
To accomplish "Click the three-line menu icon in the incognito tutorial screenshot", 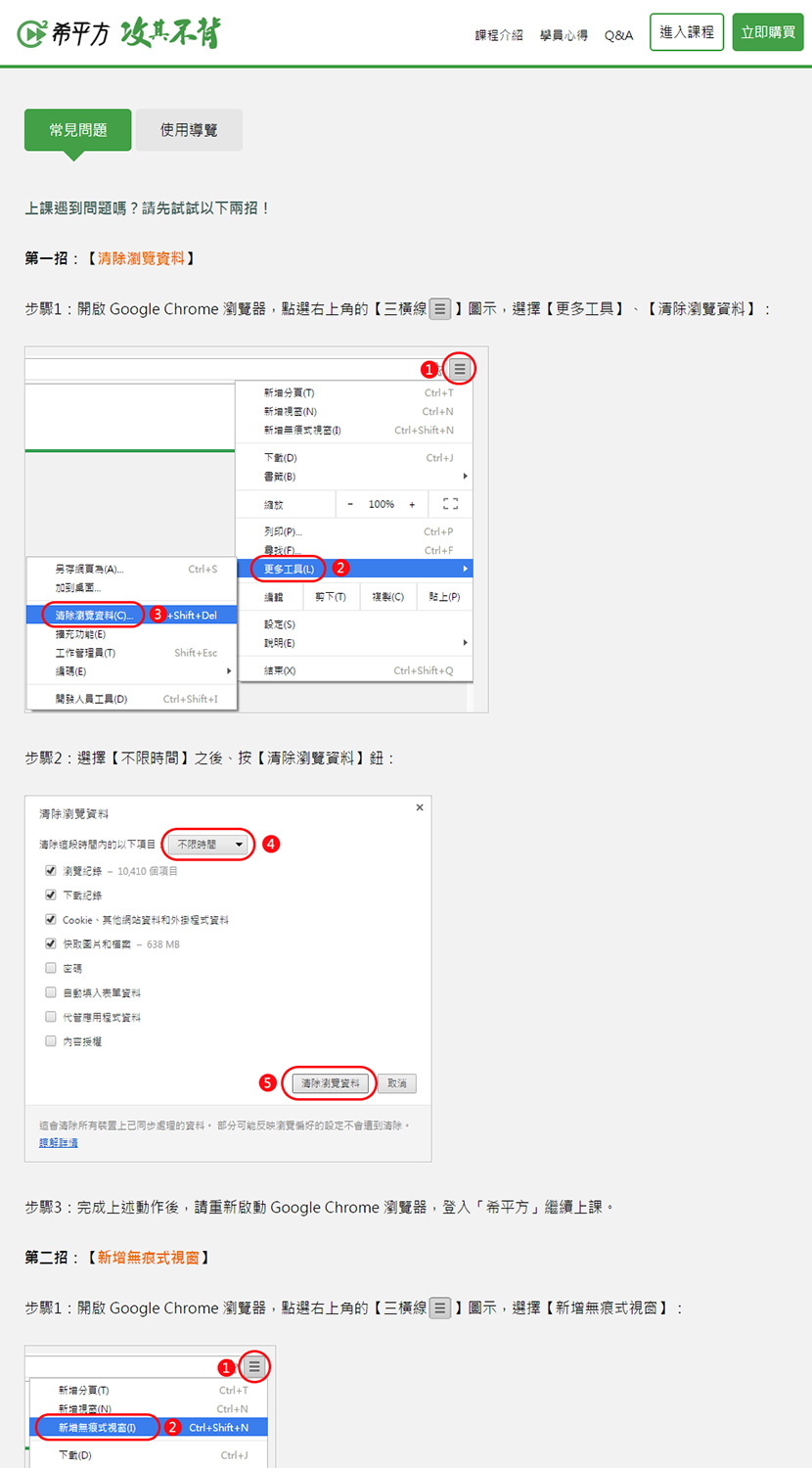I will pyautogui.click(x=254, y=1366).
